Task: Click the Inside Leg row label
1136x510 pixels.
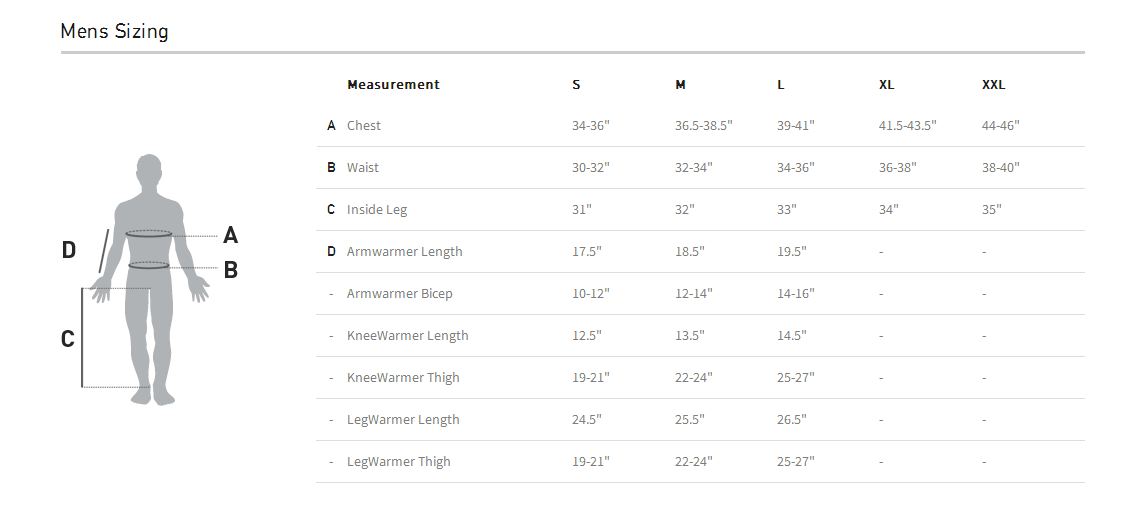Action: click(x=376, y=210)
